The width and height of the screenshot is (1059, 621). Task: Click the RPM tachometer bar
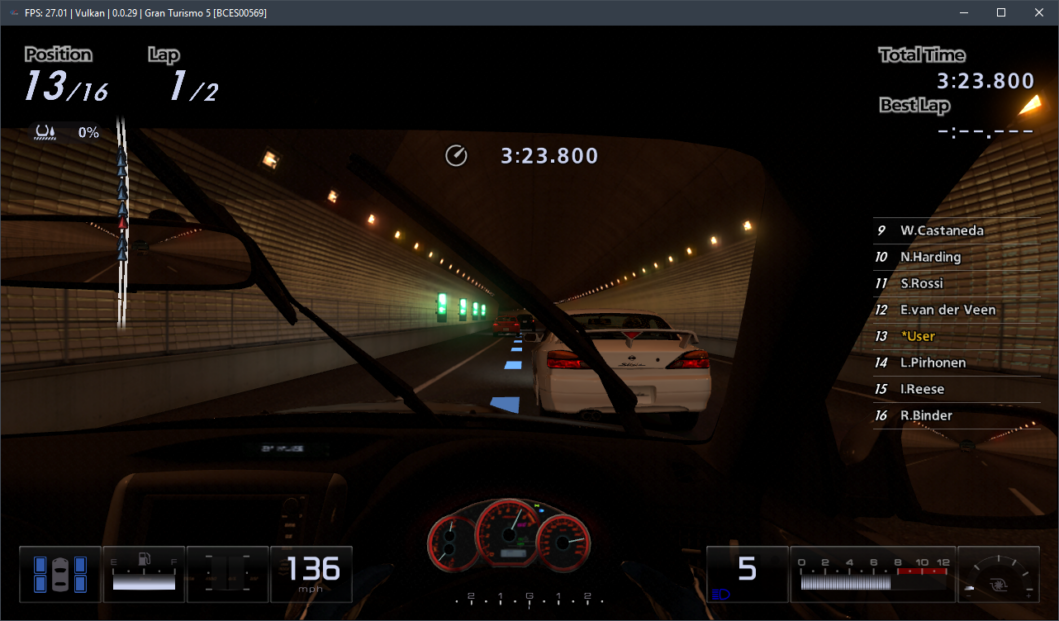pyautogui.click(x=872, y=581)
